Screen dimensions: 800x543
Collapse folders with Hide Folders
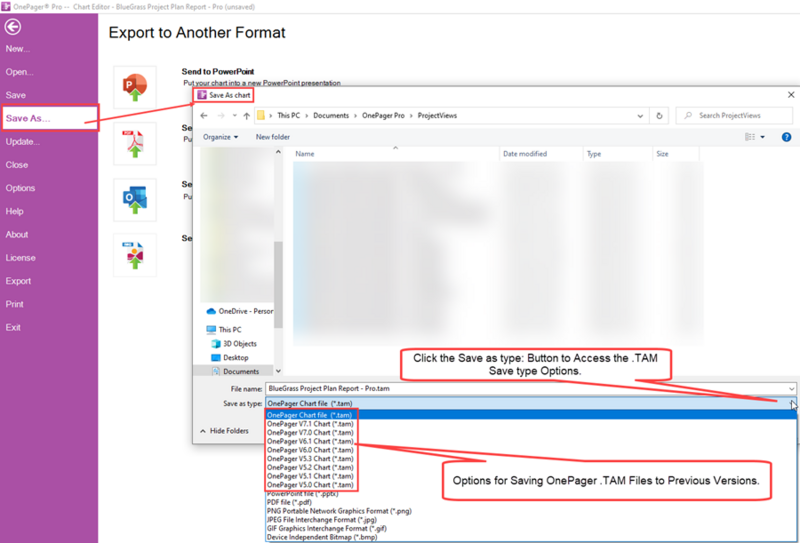point(224,431)
